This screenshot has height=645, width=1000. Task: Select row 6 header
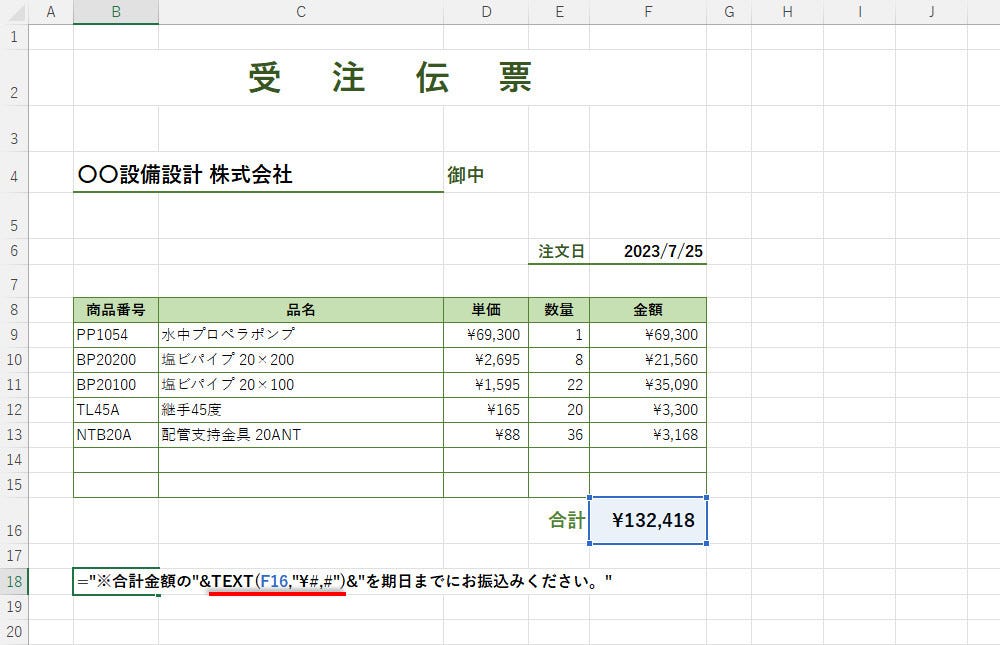click(14, 251)
